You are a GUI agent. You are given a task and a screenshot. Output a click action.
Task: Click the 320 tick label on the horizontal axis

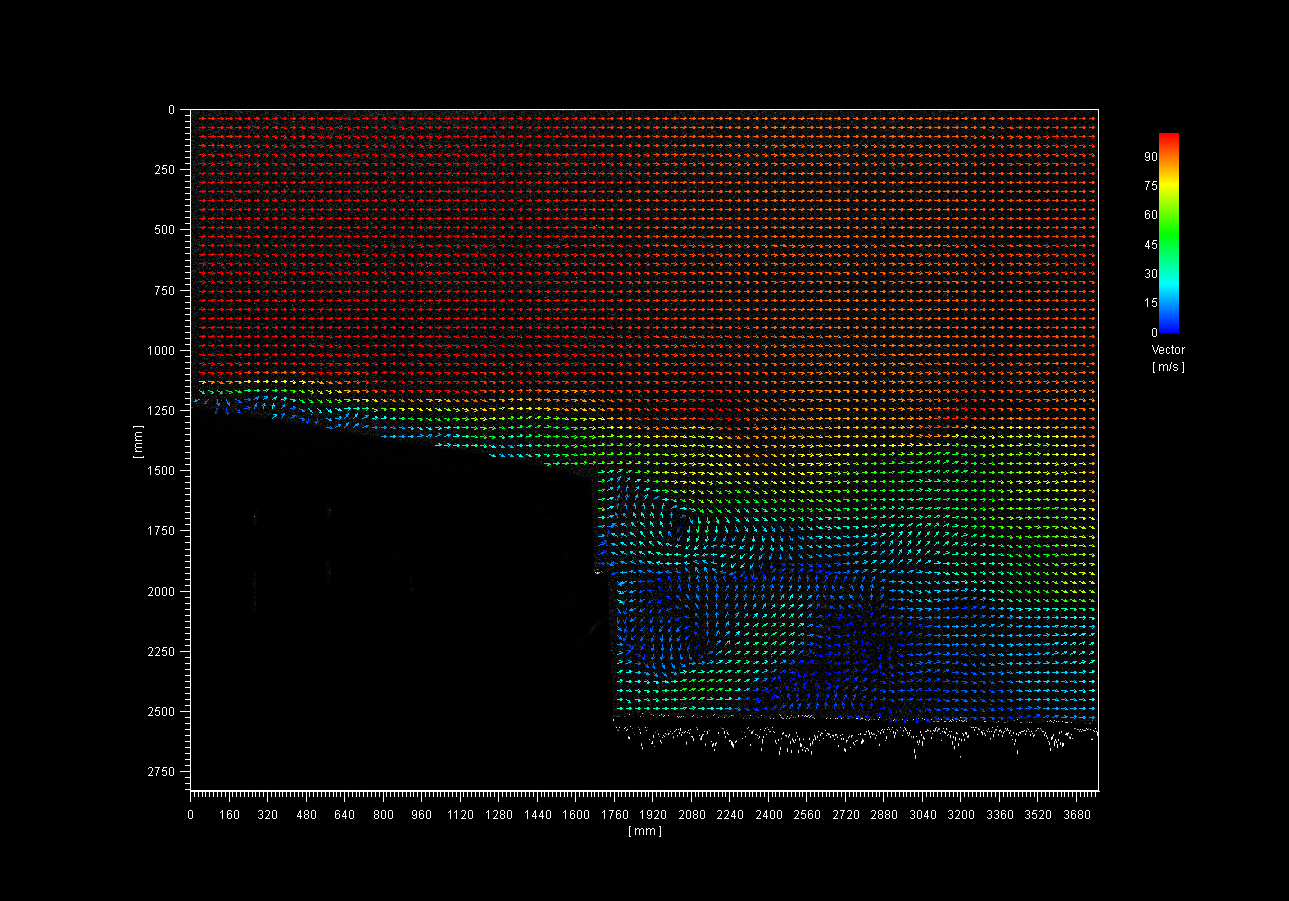coord(267,815)
